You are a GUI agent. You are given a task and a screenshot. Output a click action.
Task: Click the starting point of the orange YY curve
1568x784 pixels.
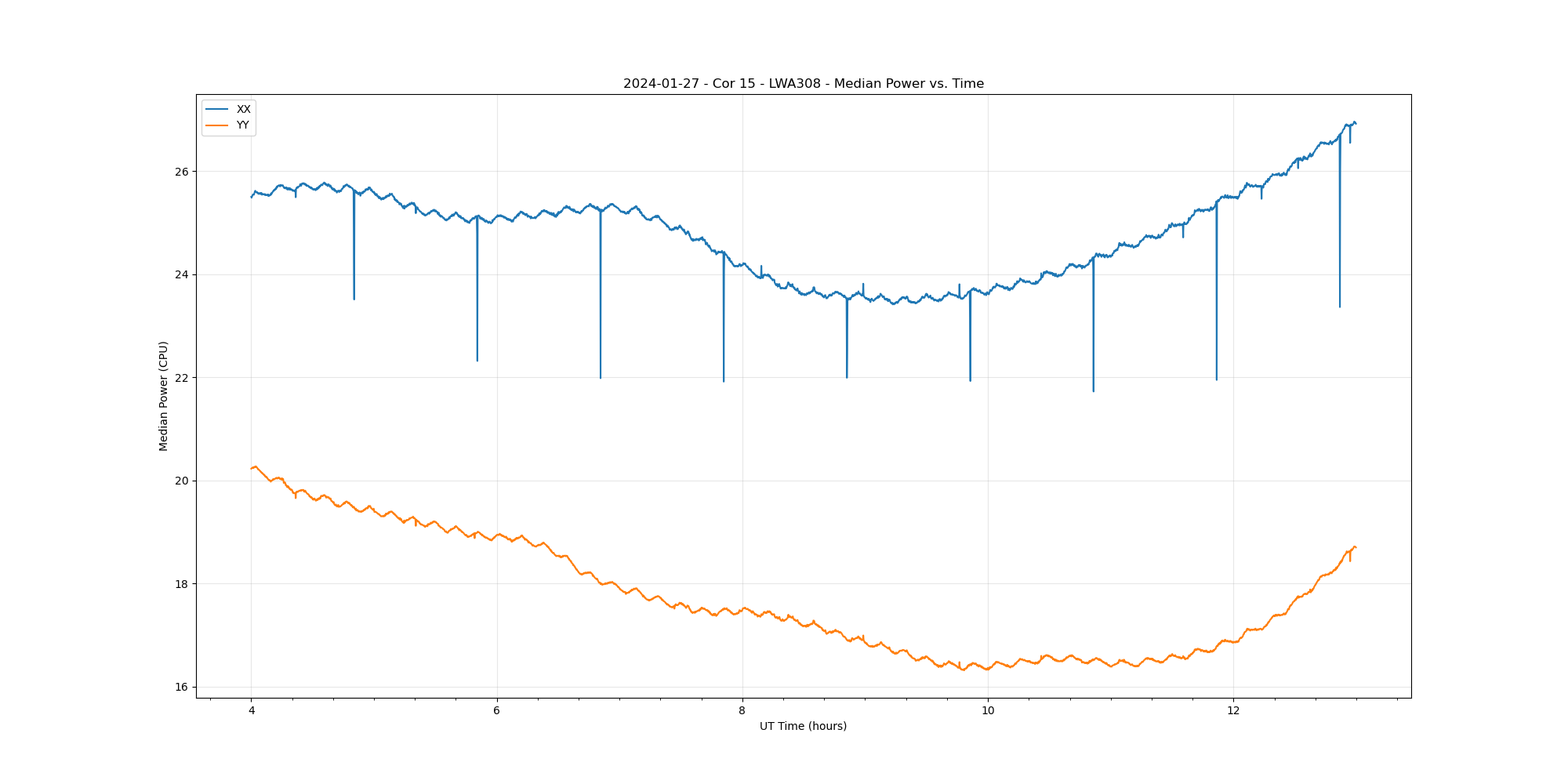[251, 468]
